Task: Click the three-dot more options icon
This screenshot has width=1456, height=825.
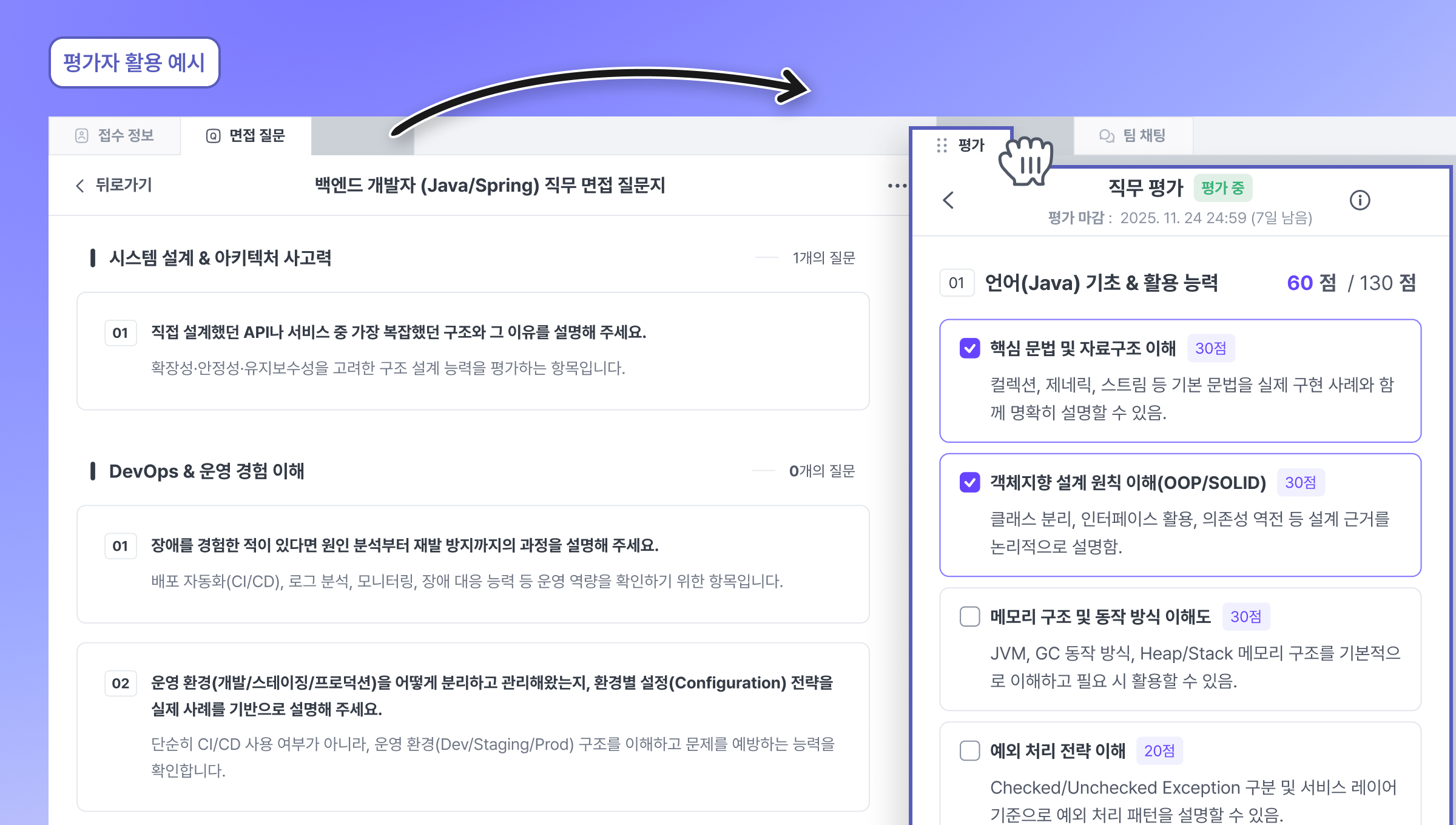Action: pyautogui.click(x=897, y=186)
